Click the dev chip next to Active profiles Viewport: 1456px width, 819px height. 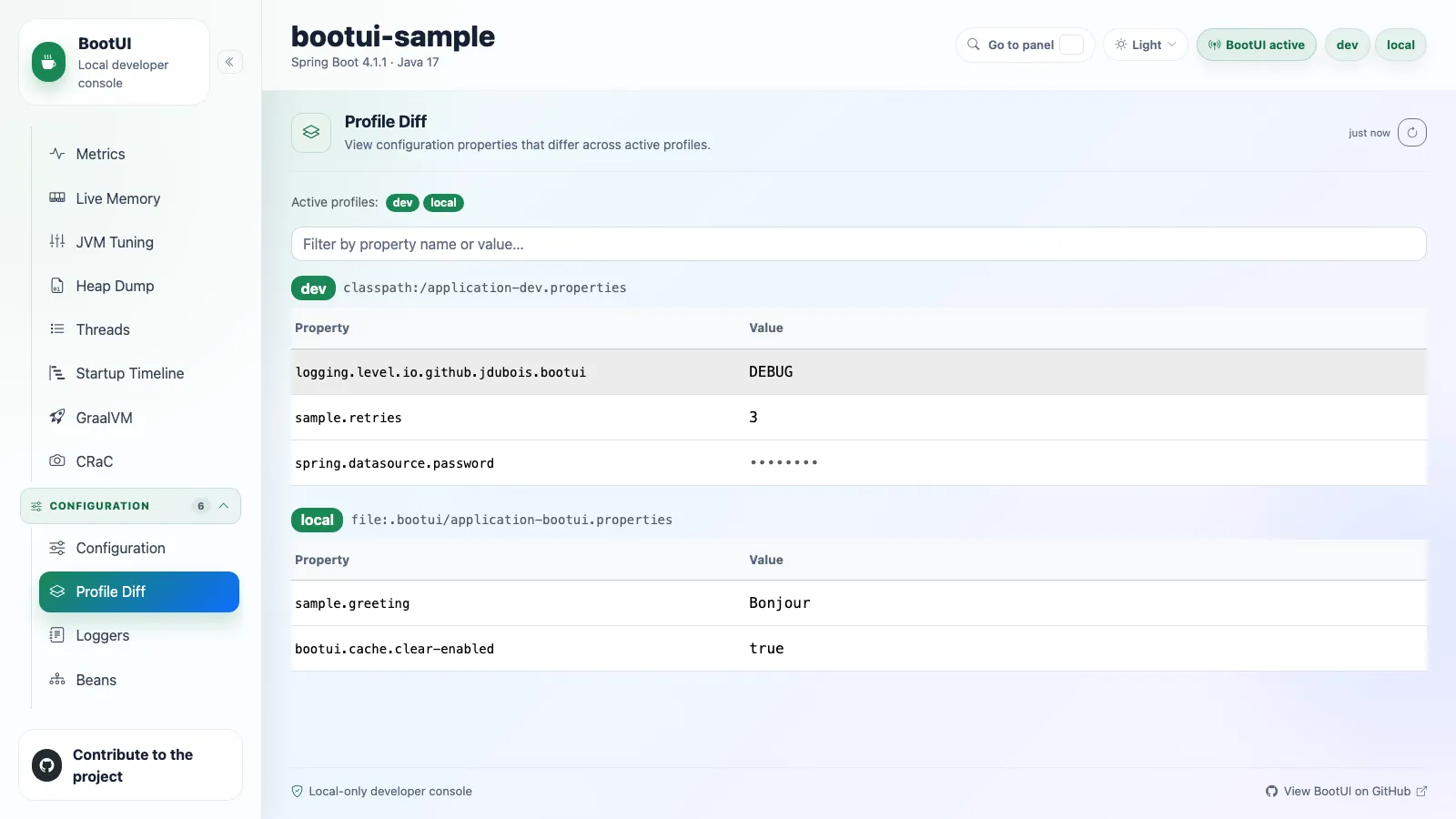(402, 203)
